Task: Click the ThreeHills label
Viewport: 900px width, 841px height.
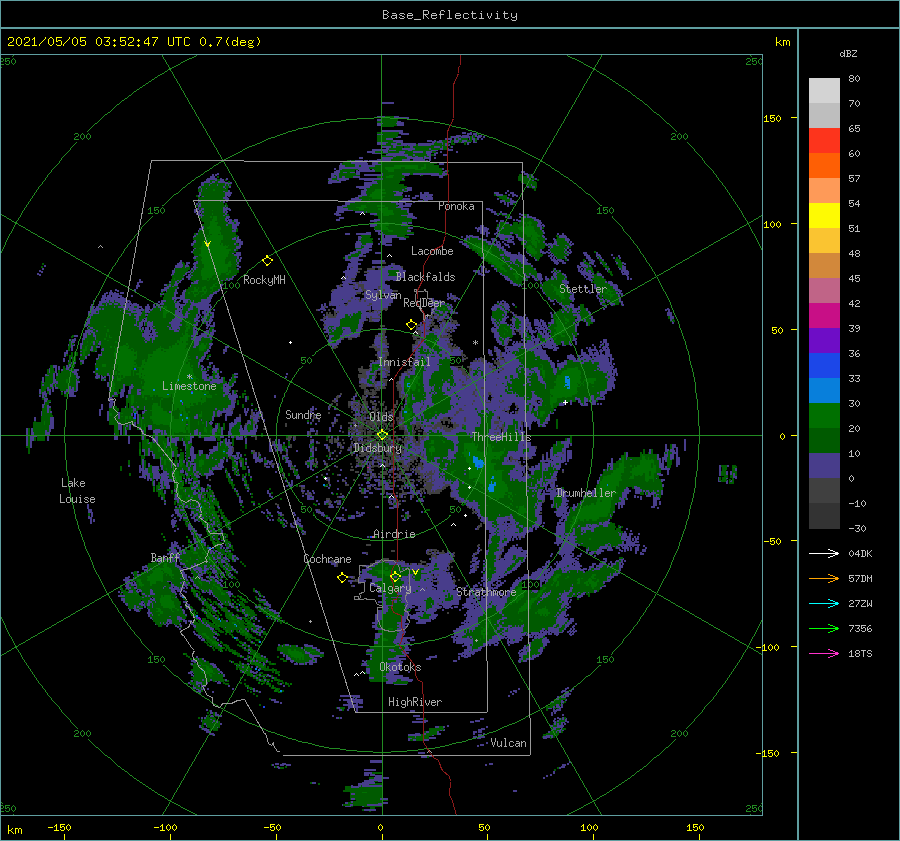Action: [501, 437]
